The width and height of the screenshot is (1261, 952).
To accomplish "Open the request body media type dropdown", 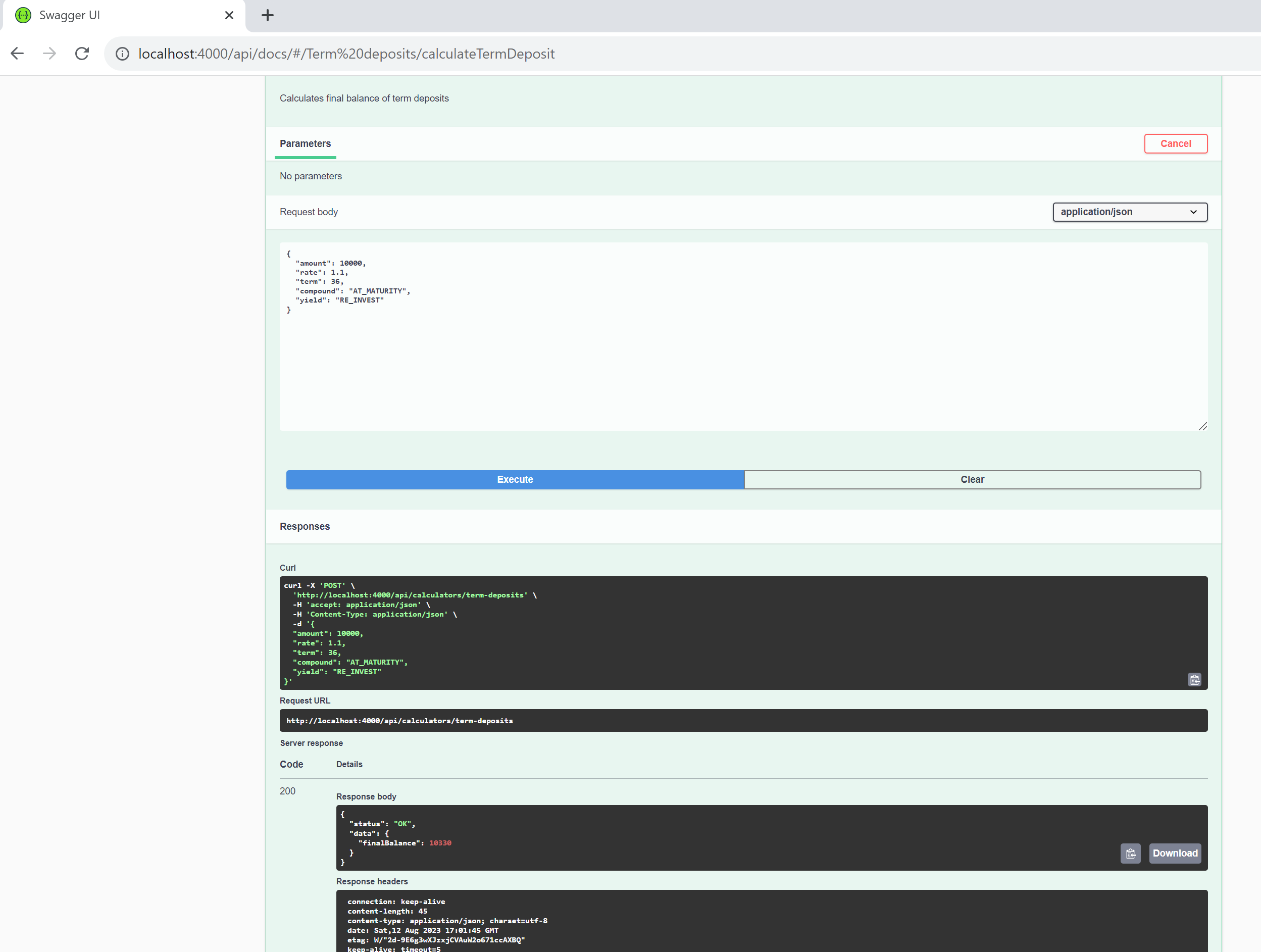I will (1129, 212).
